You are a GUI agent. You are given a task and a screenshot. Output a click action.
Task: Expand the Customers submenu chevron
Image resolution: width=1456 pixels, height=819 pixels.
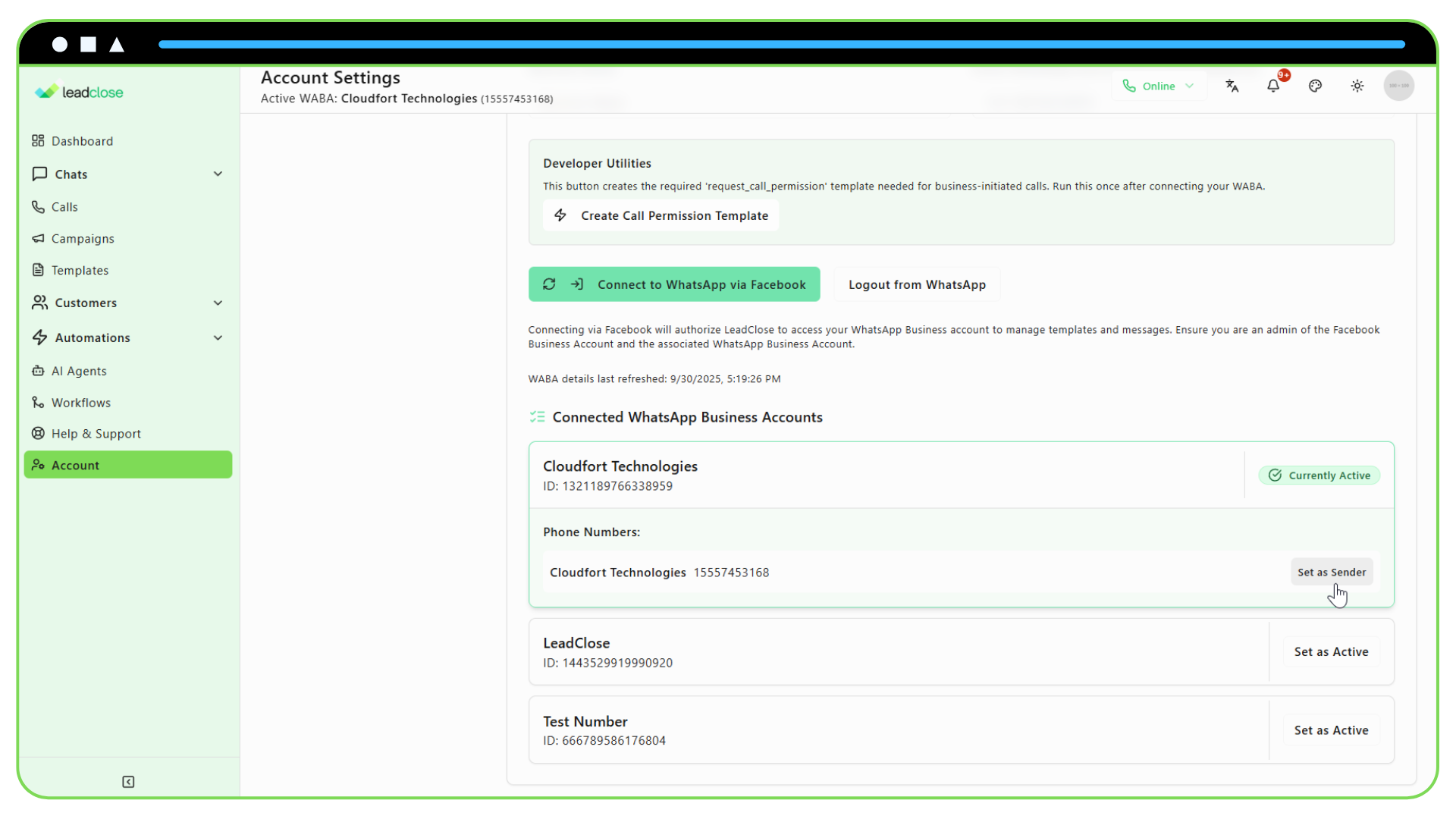tap(218, 303)
